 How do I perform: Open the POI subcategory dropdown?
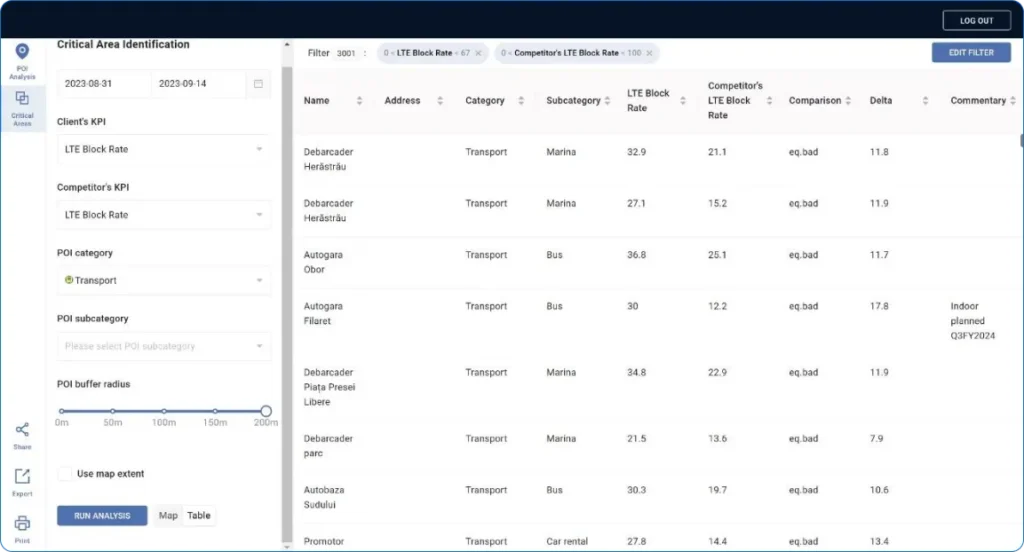pos(163,346)
